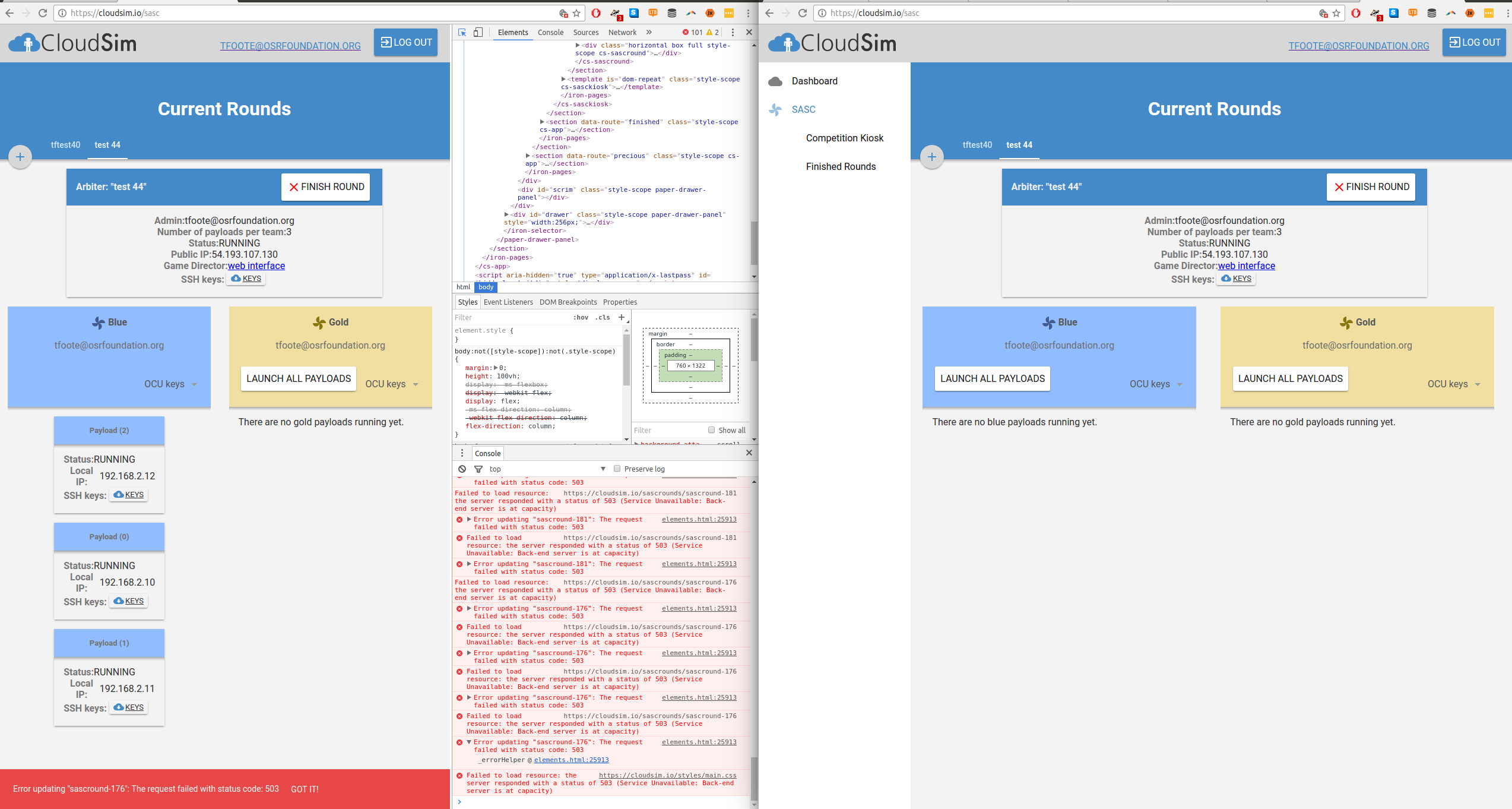Click the blue S extension icon in left browser
1512x809 pixels.
coord(634,13)
